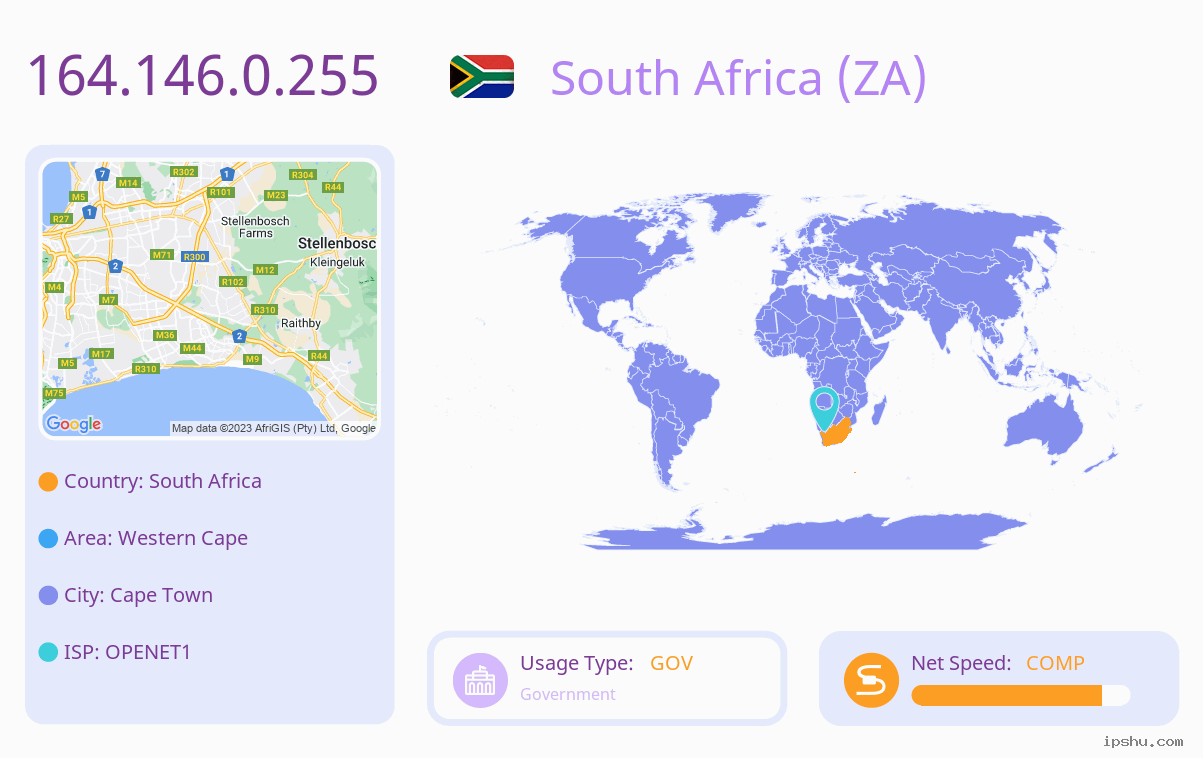Click the Cape Town street map thumbnail
The height and width of the screenshot is (758, 1203).
coord(210,299)
